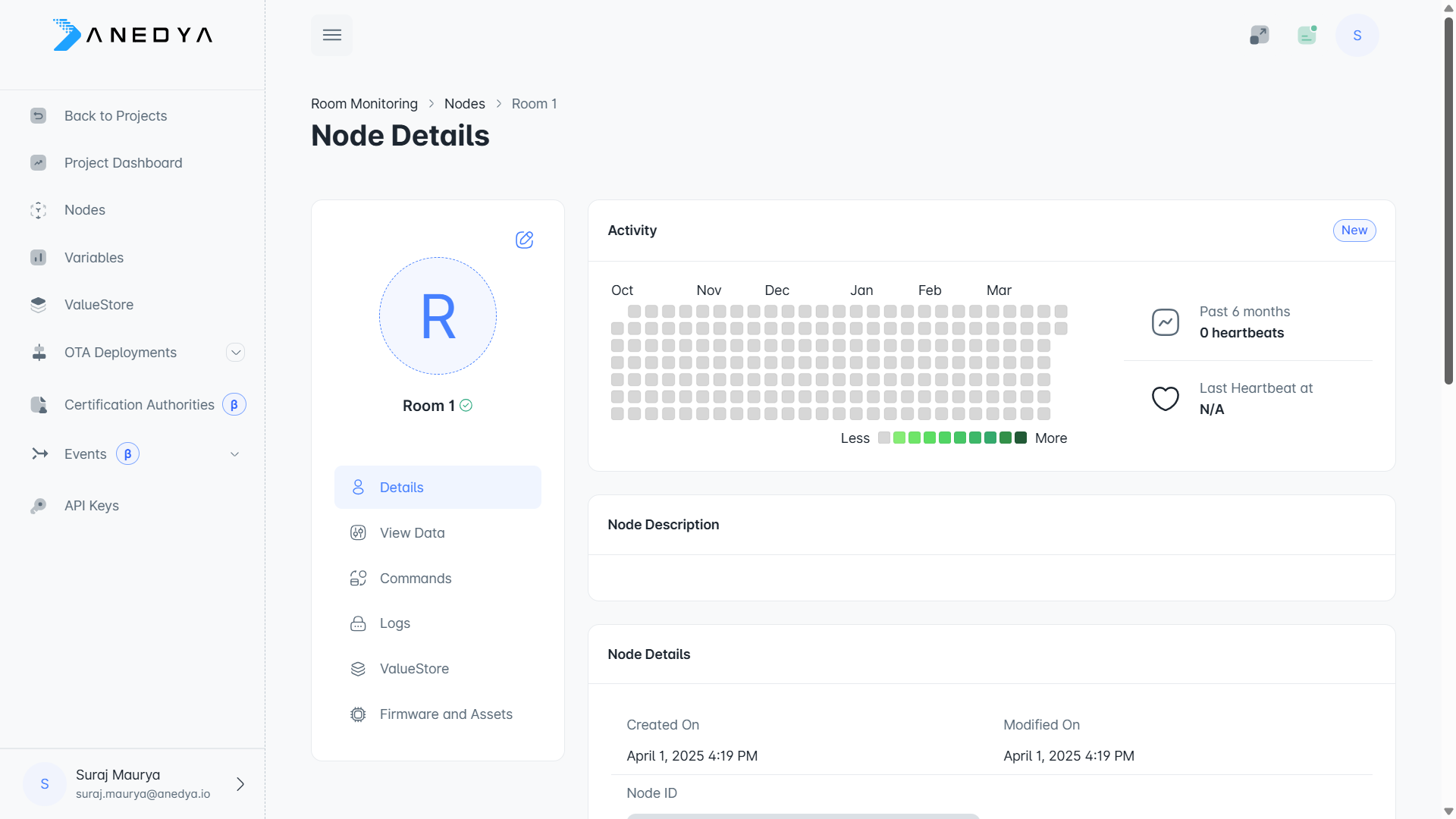Go to Nodes breadcrumb link
The height and width of the screenshot is (819, 1456).
464,104
